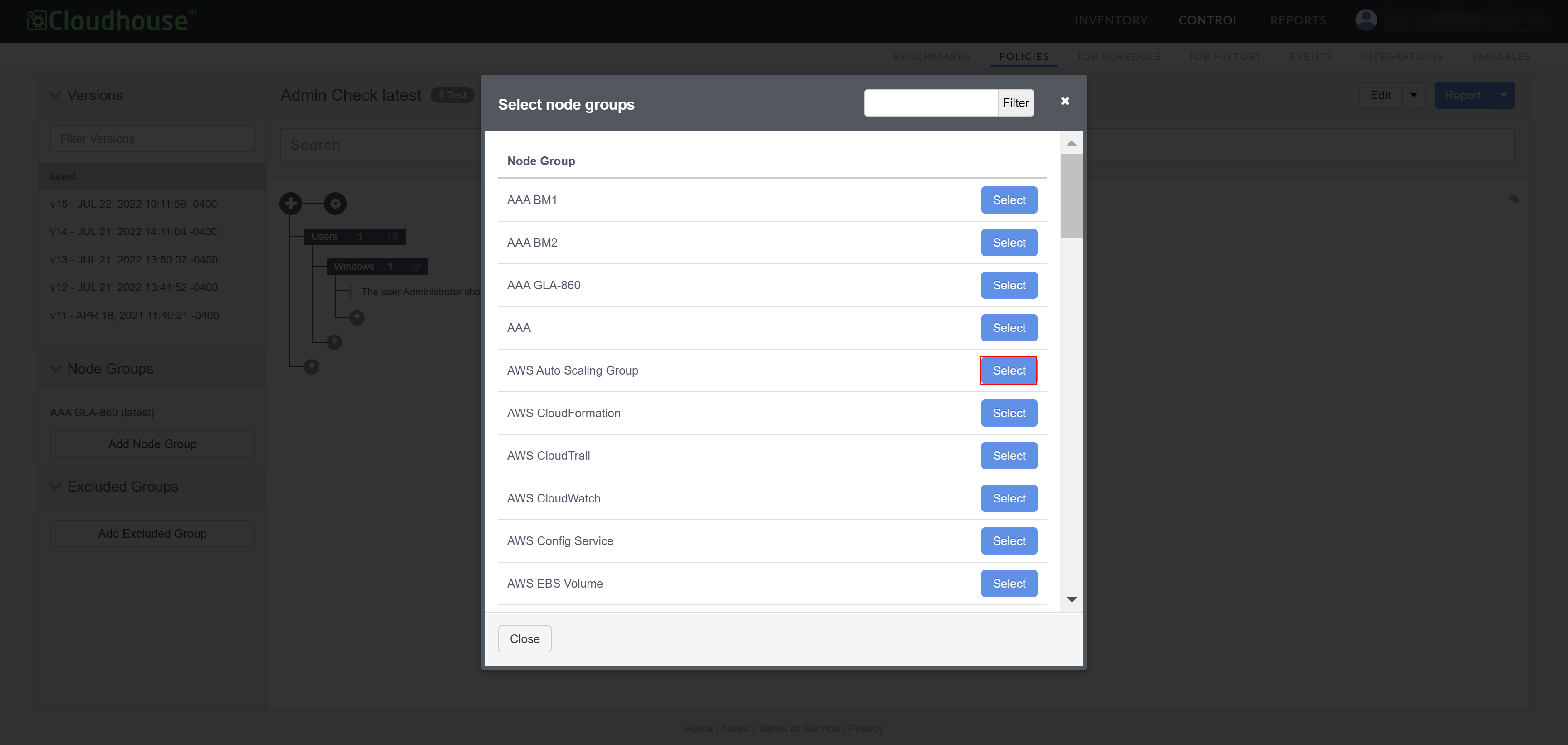Open the Control menu
The height and width of the screenshot is (745, 1568).
click(1209, 20)
